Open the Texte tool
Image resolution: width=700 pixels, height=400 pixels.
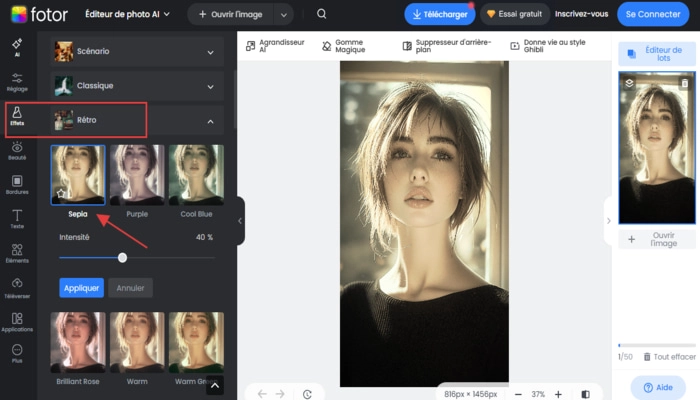(17, 219)
